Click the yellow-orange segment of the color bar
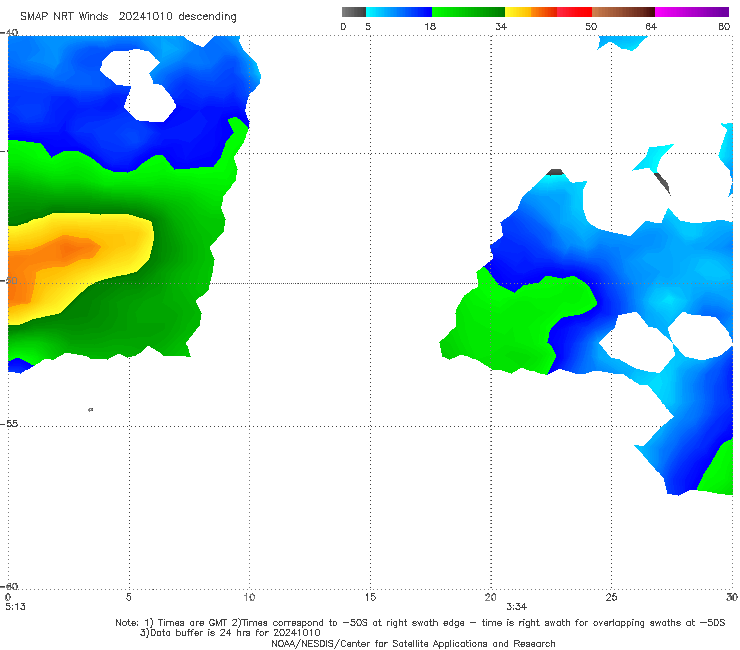Image resolution: width=740 pixels, height=650 pixels. coord(530,12)
